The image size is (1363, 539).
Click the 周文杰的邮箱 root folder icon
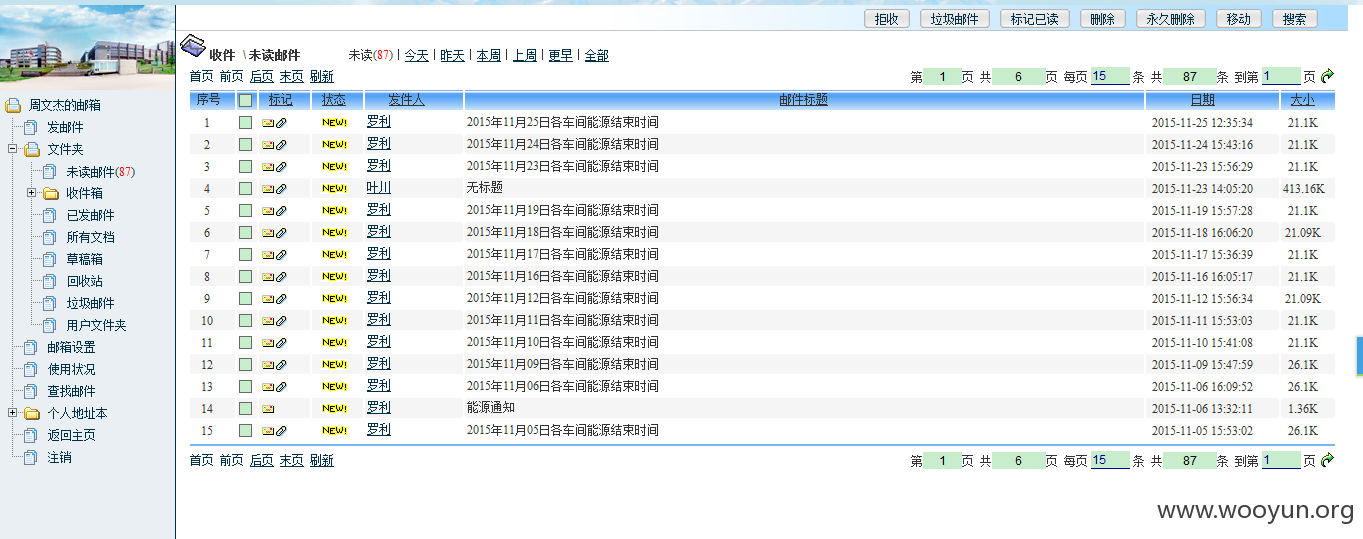(x=13, y=105)
